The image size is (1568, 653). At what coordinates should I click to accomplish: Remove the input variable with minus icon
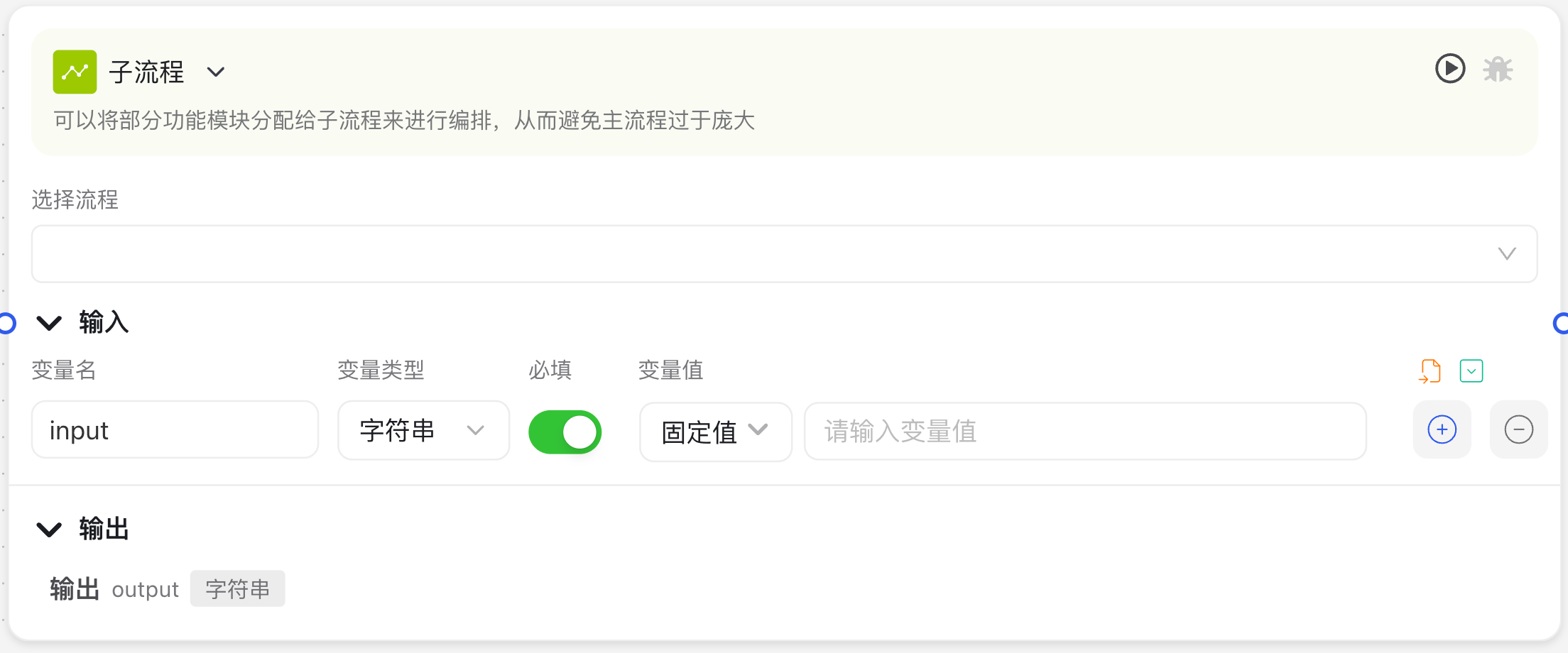1518,429
